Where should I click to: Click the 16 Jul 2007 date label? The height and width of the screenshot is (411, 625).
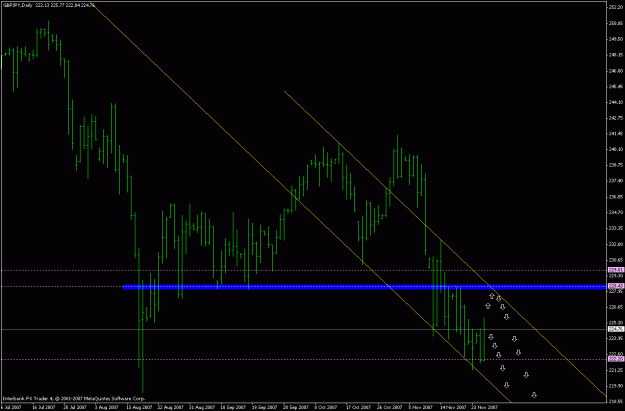click(43, 407)
